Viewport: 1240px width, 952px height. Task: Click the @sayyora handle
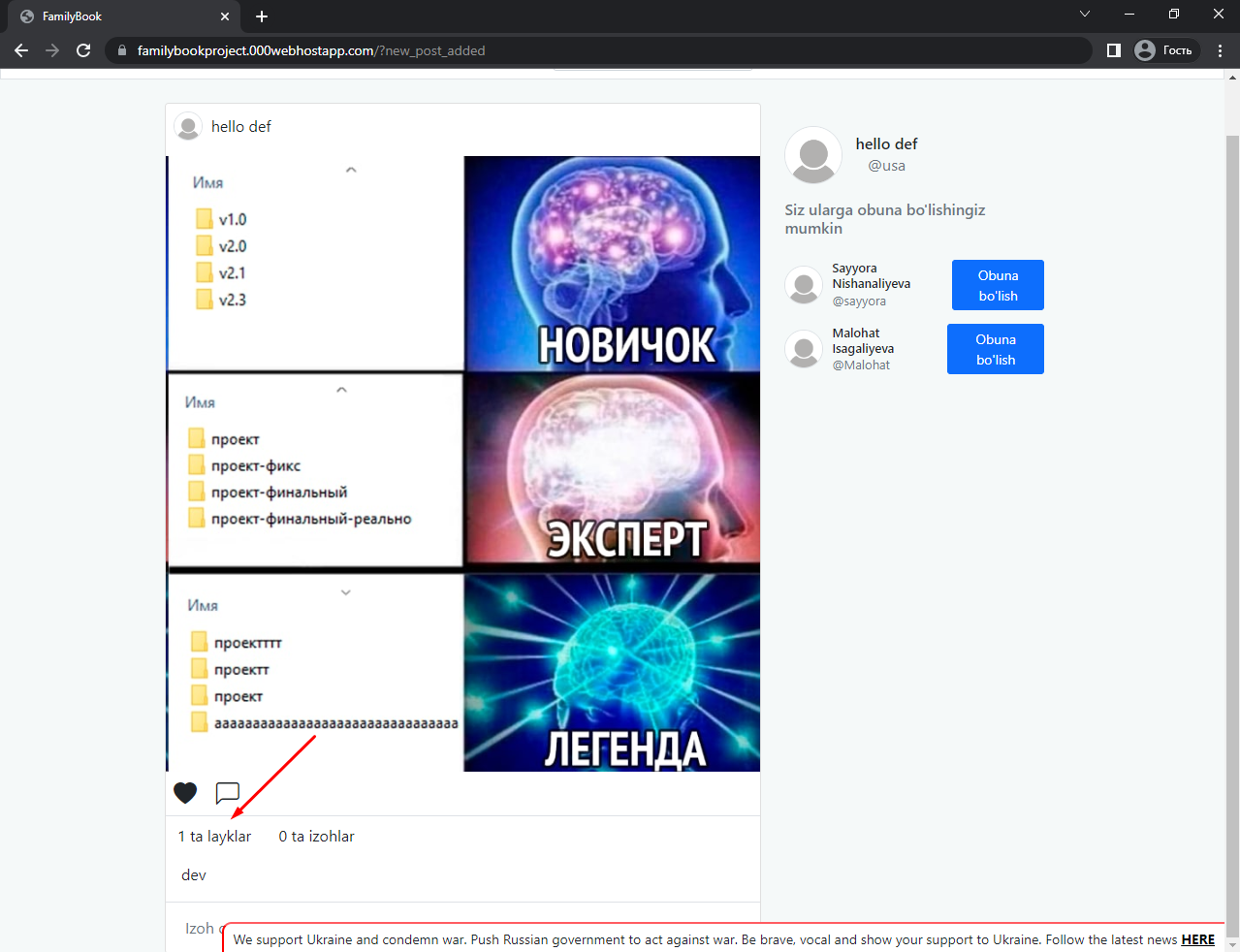pos(859,301)
